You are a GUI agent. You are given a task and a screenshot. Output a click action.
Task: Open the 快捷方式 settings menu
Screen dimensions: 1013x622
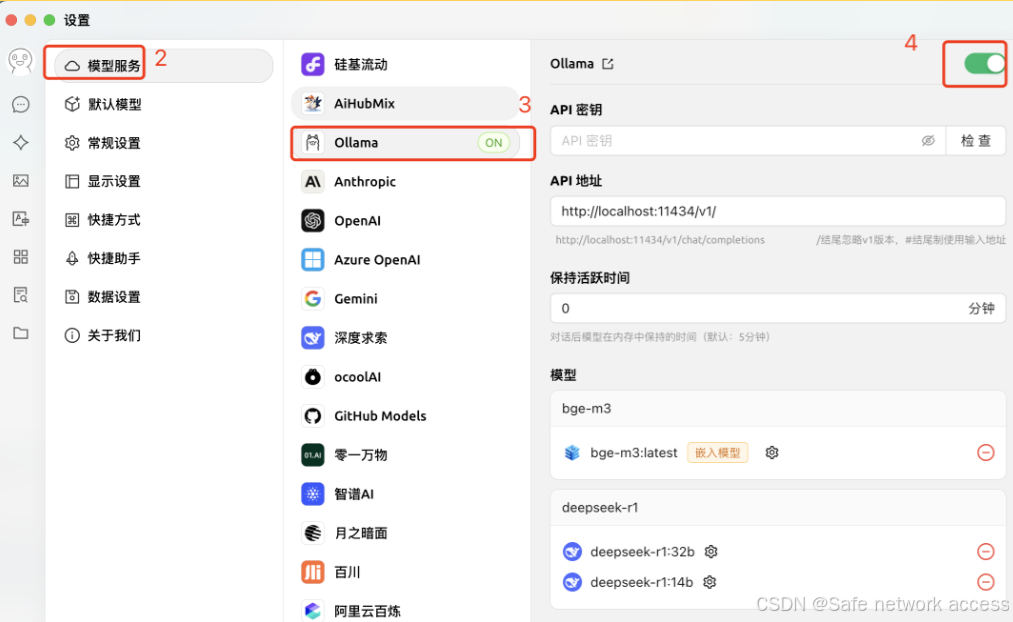(x=164, y=220)
